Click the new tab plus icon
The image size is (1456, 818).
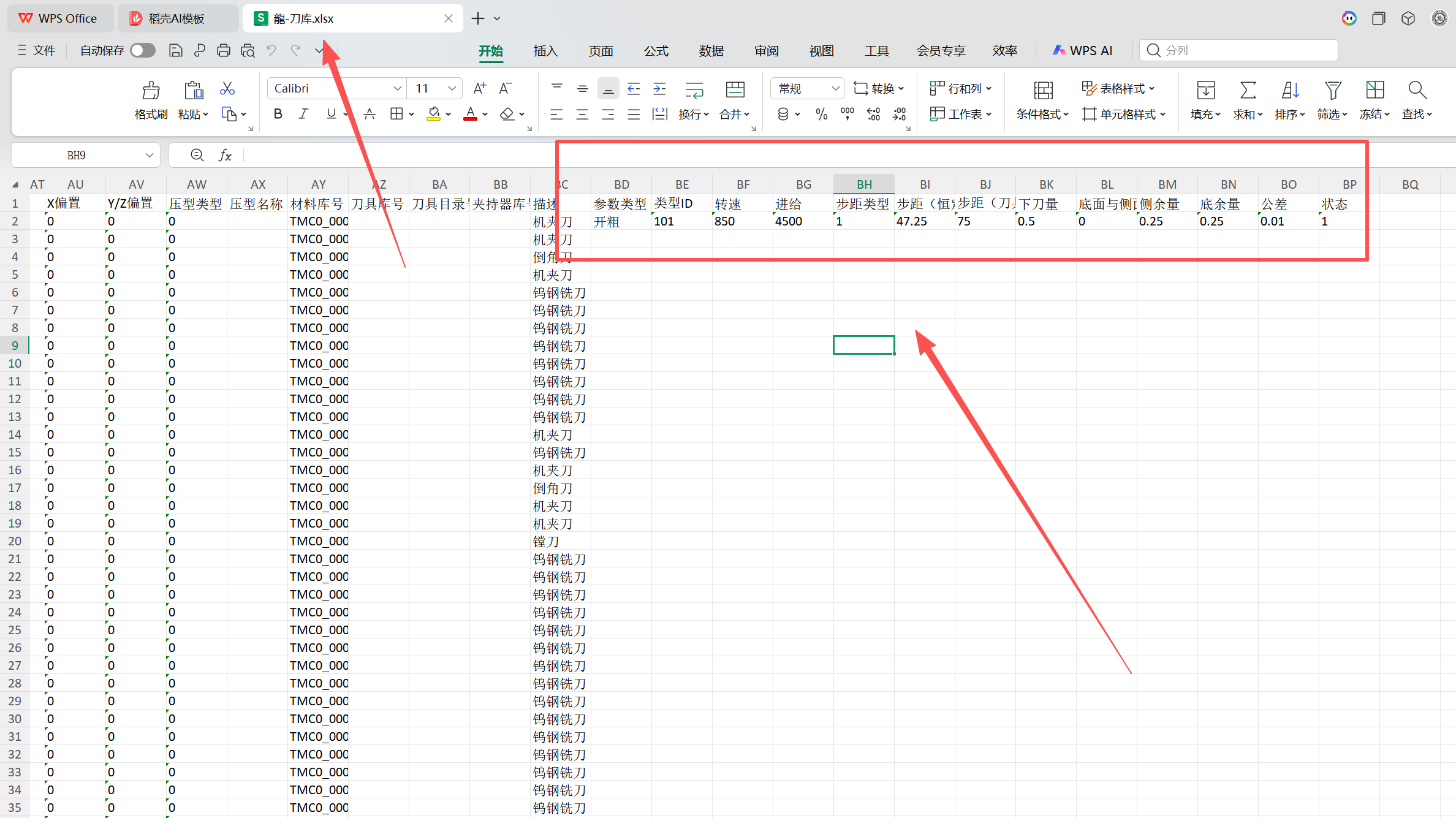pos(478,18)
